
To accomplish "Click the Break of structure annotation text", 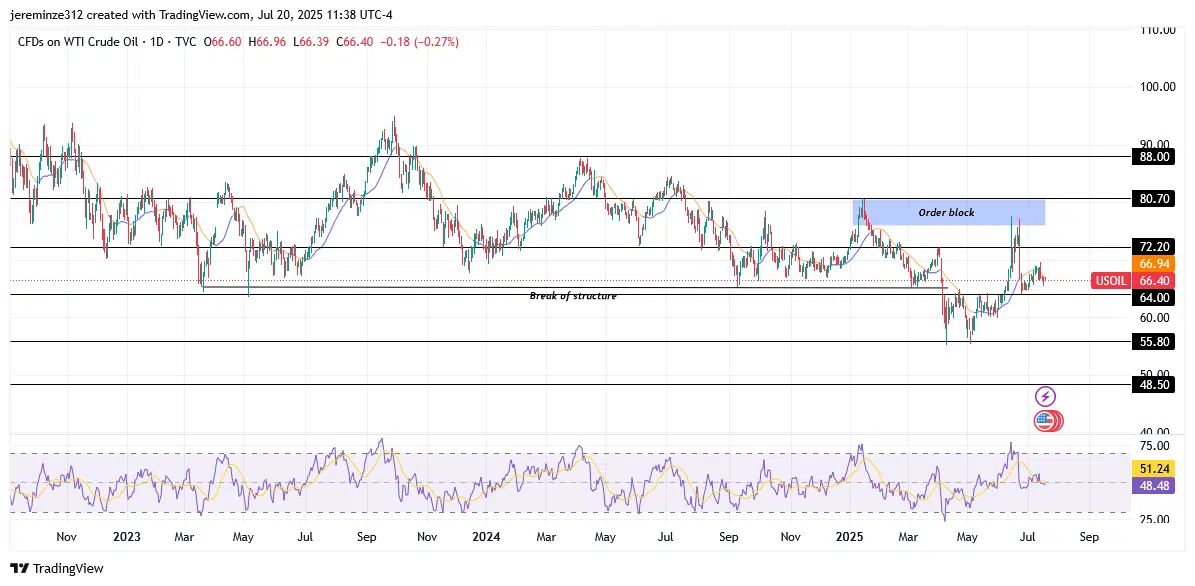I will pos(573,296).
